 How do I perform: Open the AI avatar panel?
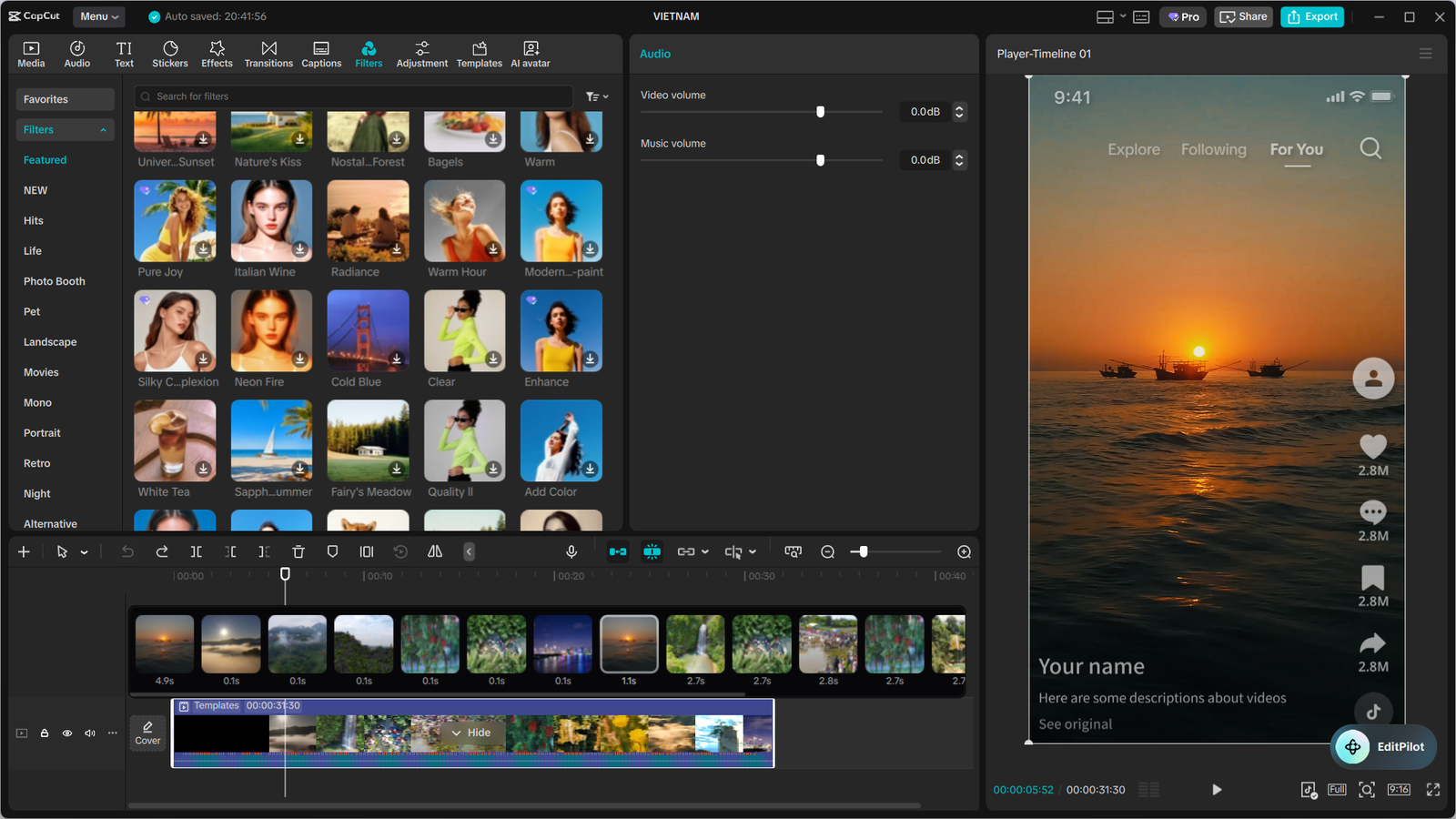click(x=530, y=53)
